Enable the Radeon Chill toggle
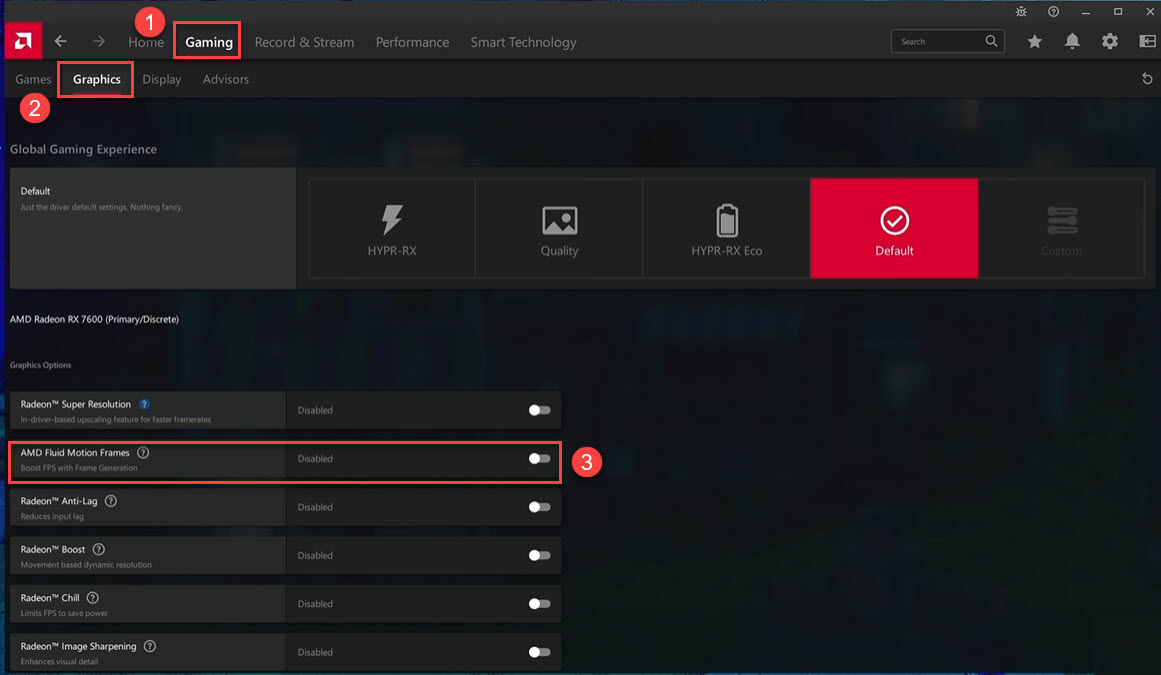The image size is (1161, 675). pos(539,604)
